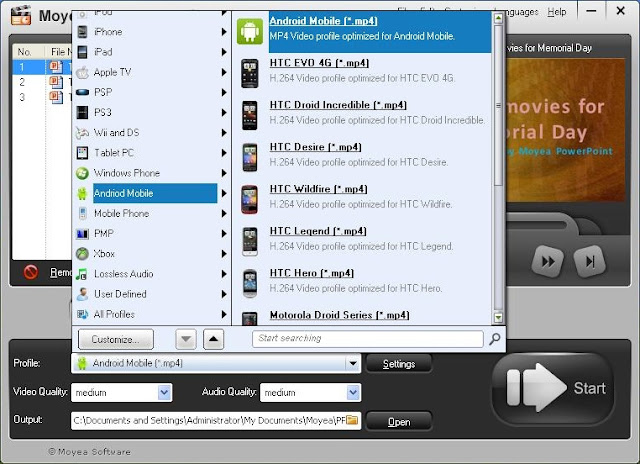This screenshot has height=464, width=640.
Task: Expand the Tablet PC submenu arrow
Action: pyautogui.click(x=224, y=153)
